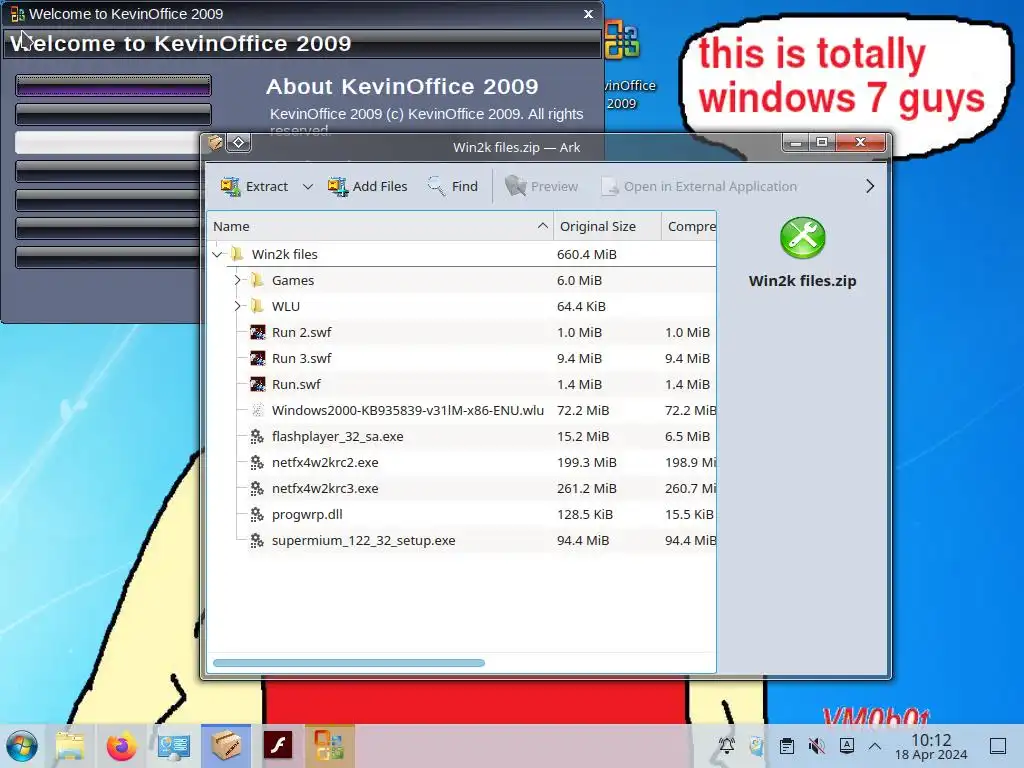Select the flashplayer_32_sa.exe icon

coord(257,436)
